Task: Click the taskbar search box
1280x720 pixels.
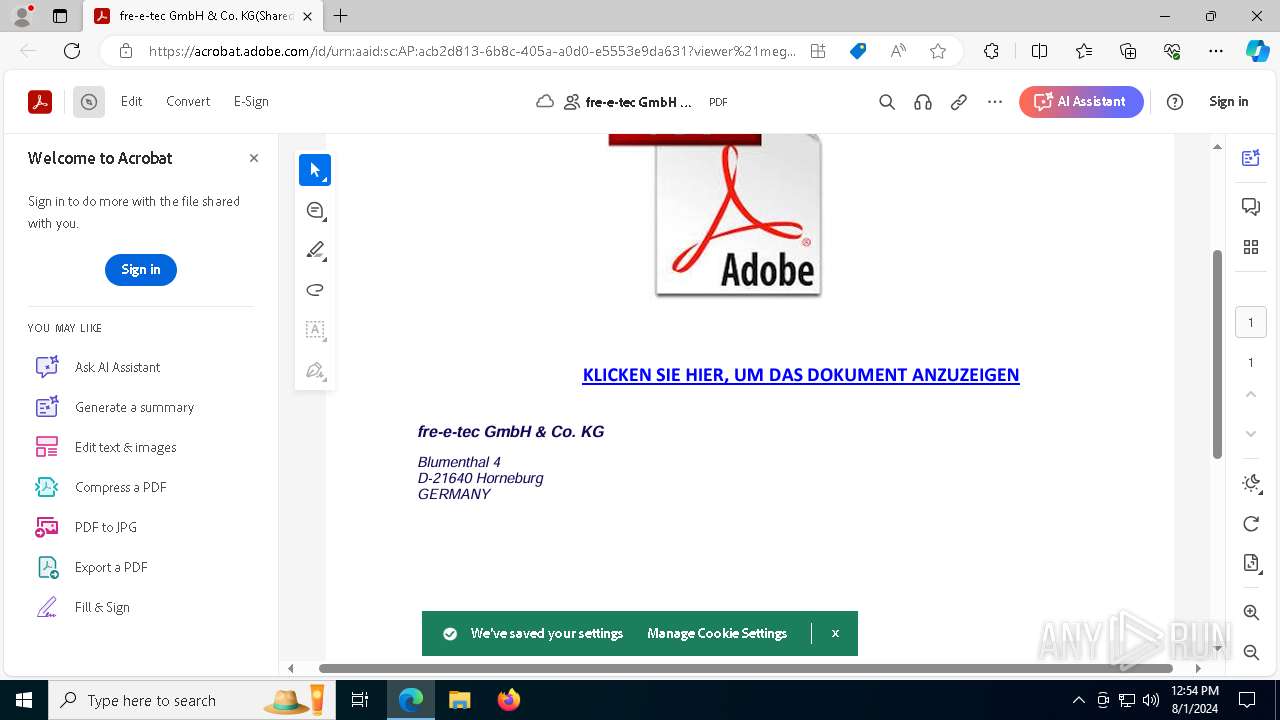Action: 190,700
